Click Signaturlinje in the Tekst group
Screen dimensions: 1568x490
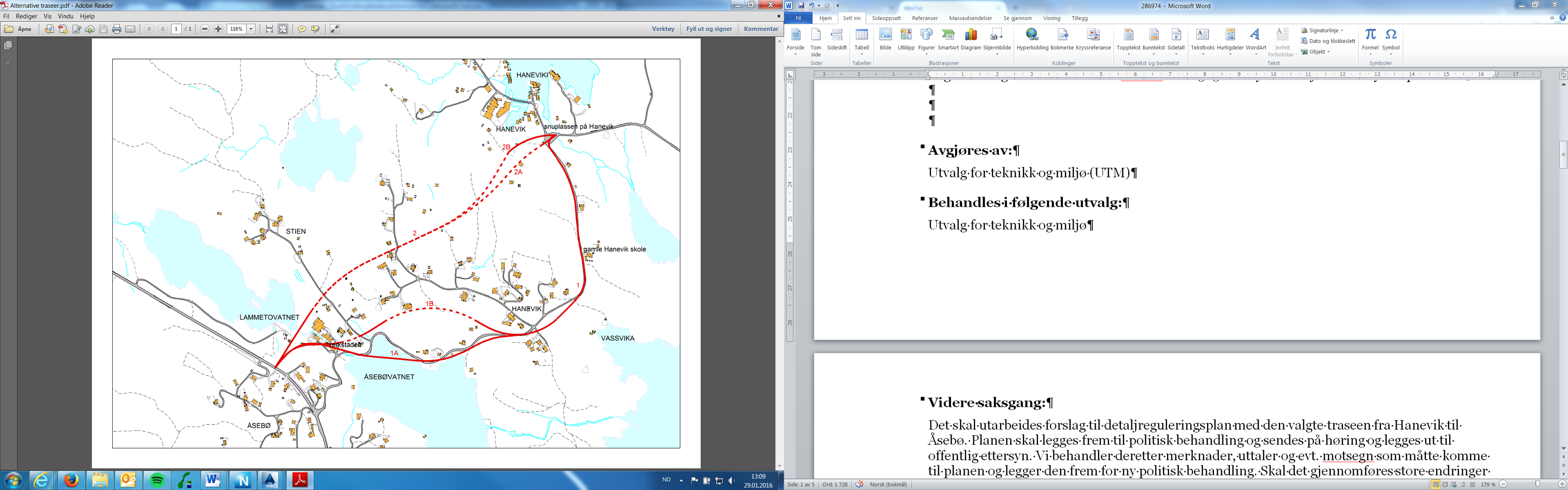pyautogui.click(x=1322, y=31)
